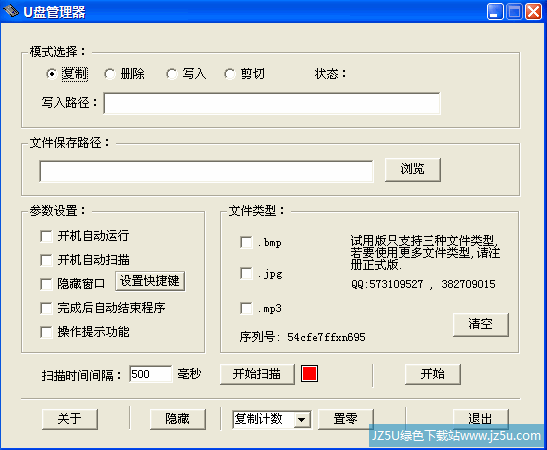The image size is (547, 450).
Task: Click the red scan status indicator square
Action: click(x=309, y=374)
